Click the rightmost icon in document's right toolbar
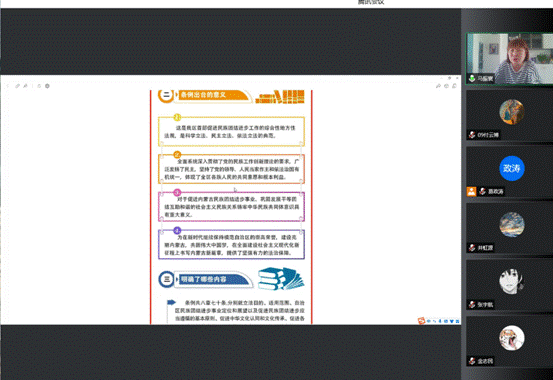This screenshot has width=553, height=380. click(x=454, y=86)
